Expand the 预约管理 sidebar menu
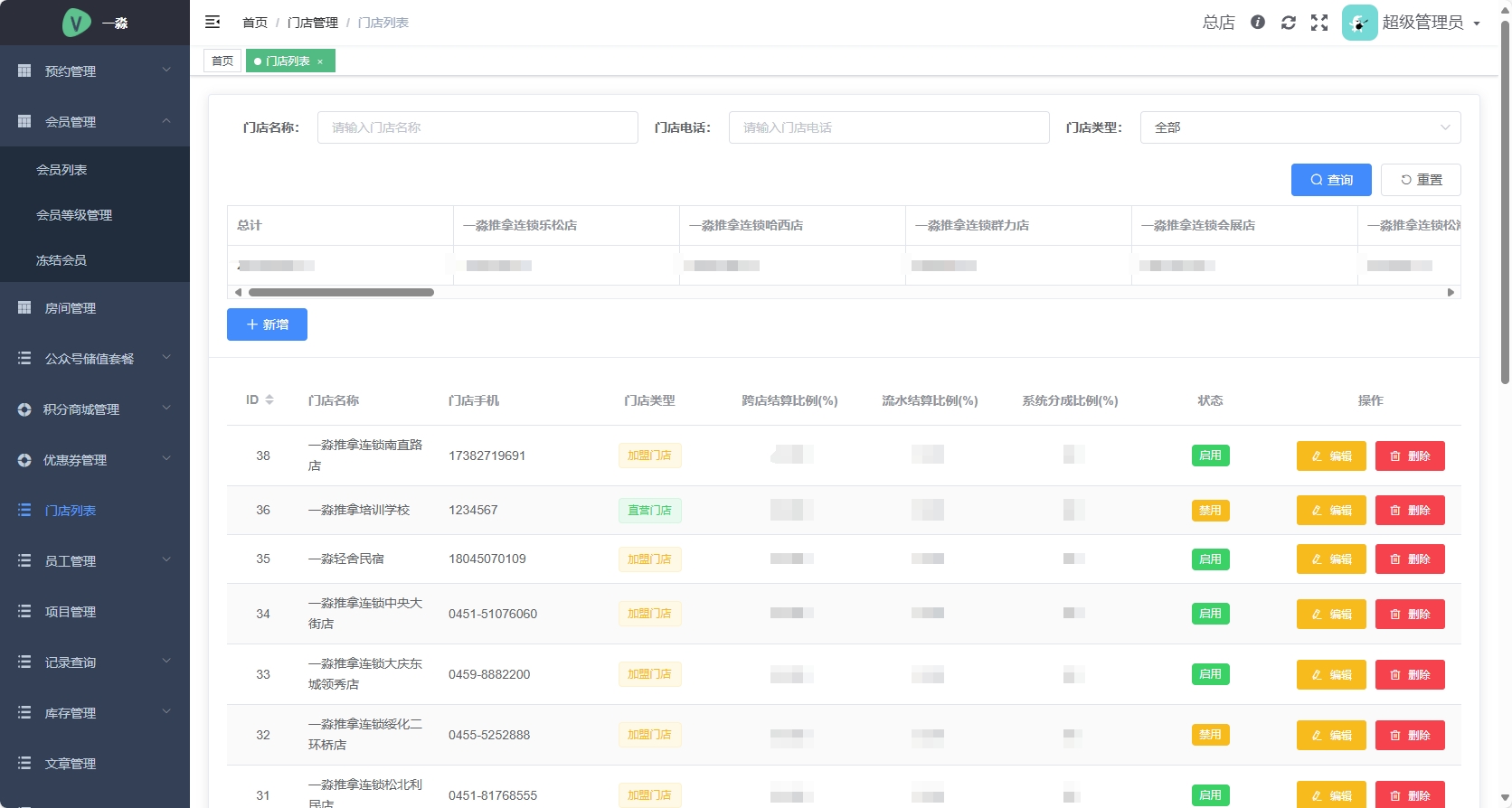 point(95,70)
